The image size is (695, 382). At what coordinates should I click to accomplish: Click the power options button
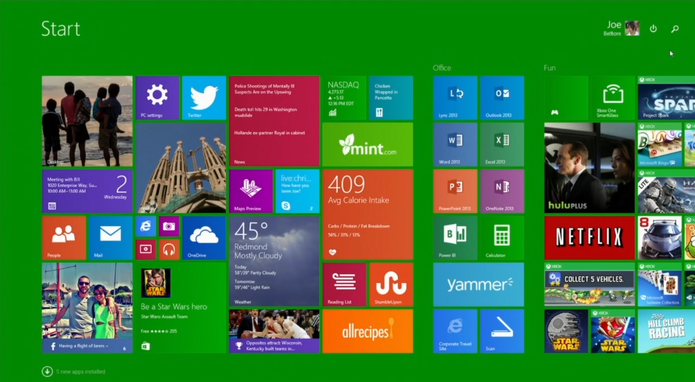click(x=653, y=29)
